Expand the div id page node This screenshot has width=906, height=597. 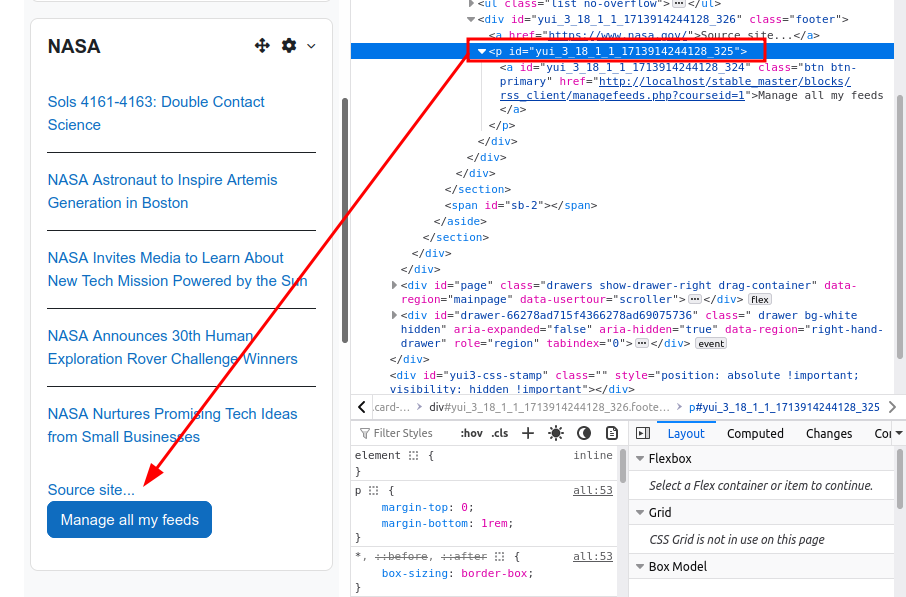[x=395, y=285]
